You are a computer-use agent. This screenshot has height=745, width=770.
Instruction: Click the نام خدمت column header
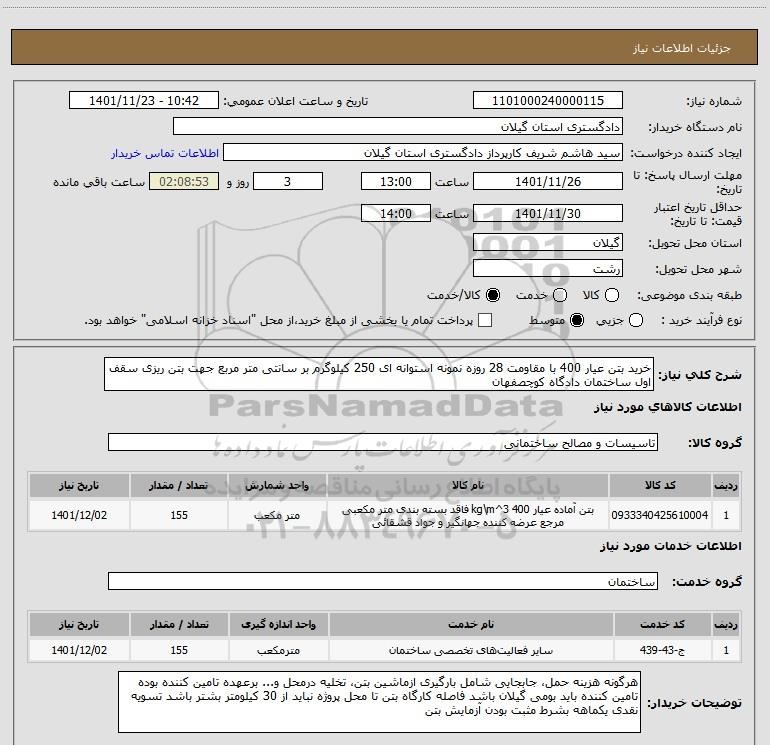pos(471,624)
